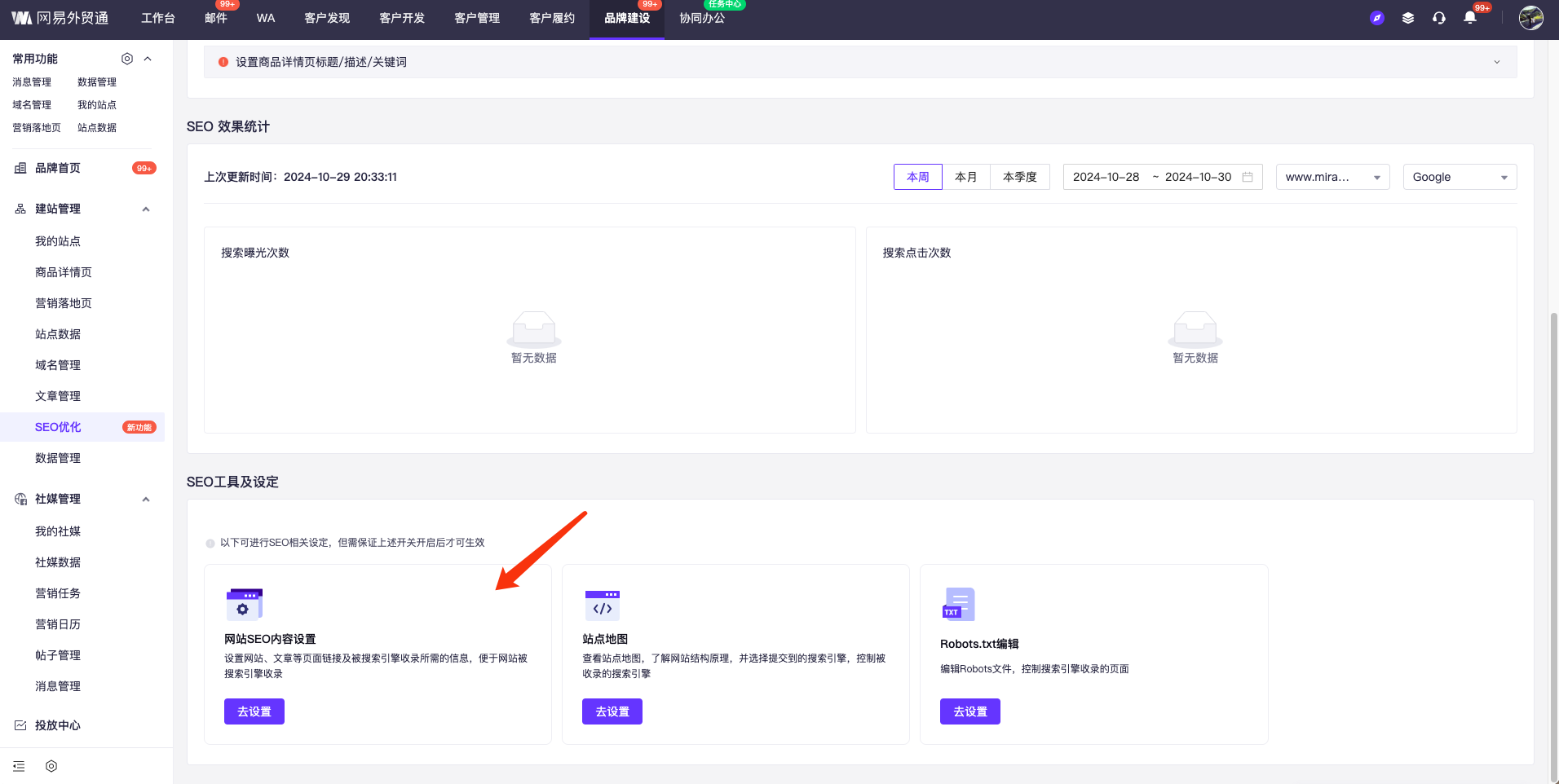This screenshot has height=784, width=1559.
Task: Select 文章管理 in the sidebar
Action: [58, 396]
